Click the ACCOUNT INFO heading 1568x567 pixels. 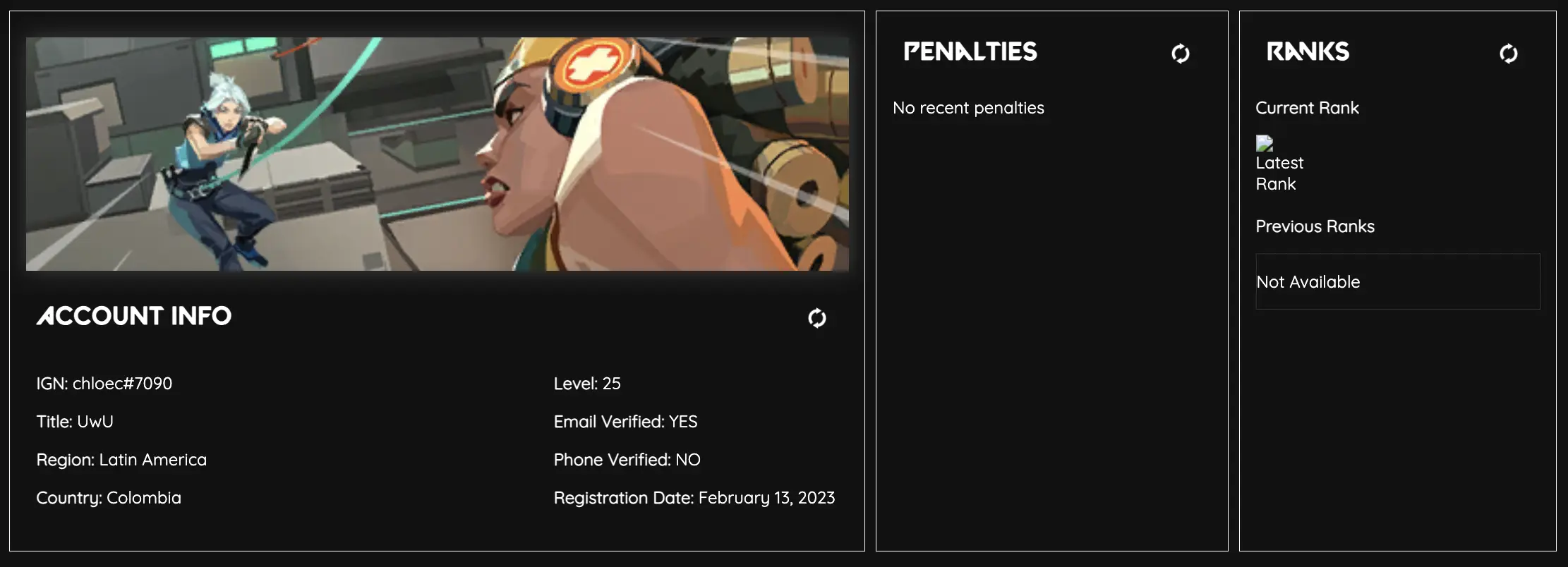pos(134,316)
